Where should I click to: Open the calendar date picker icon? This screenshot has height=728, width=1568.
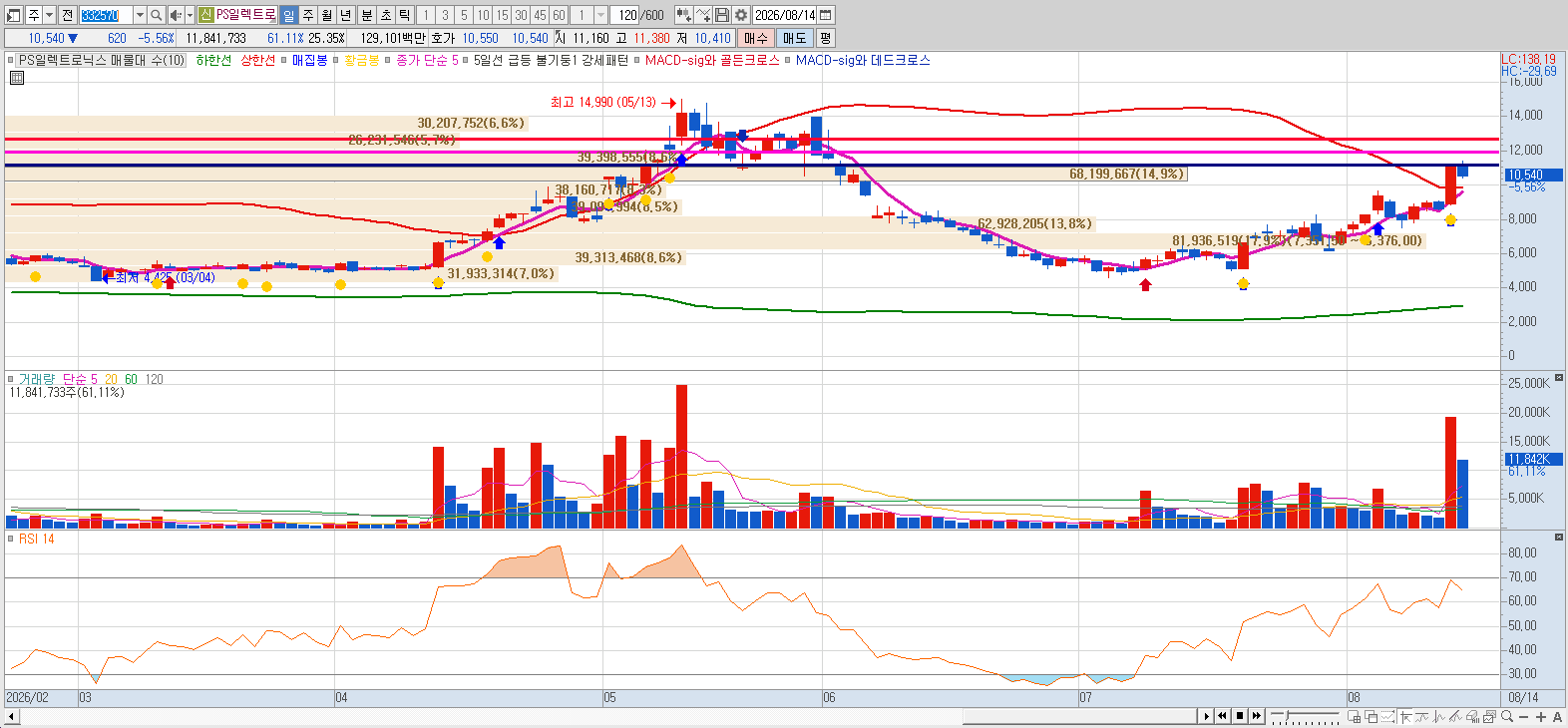coord(826,15)
